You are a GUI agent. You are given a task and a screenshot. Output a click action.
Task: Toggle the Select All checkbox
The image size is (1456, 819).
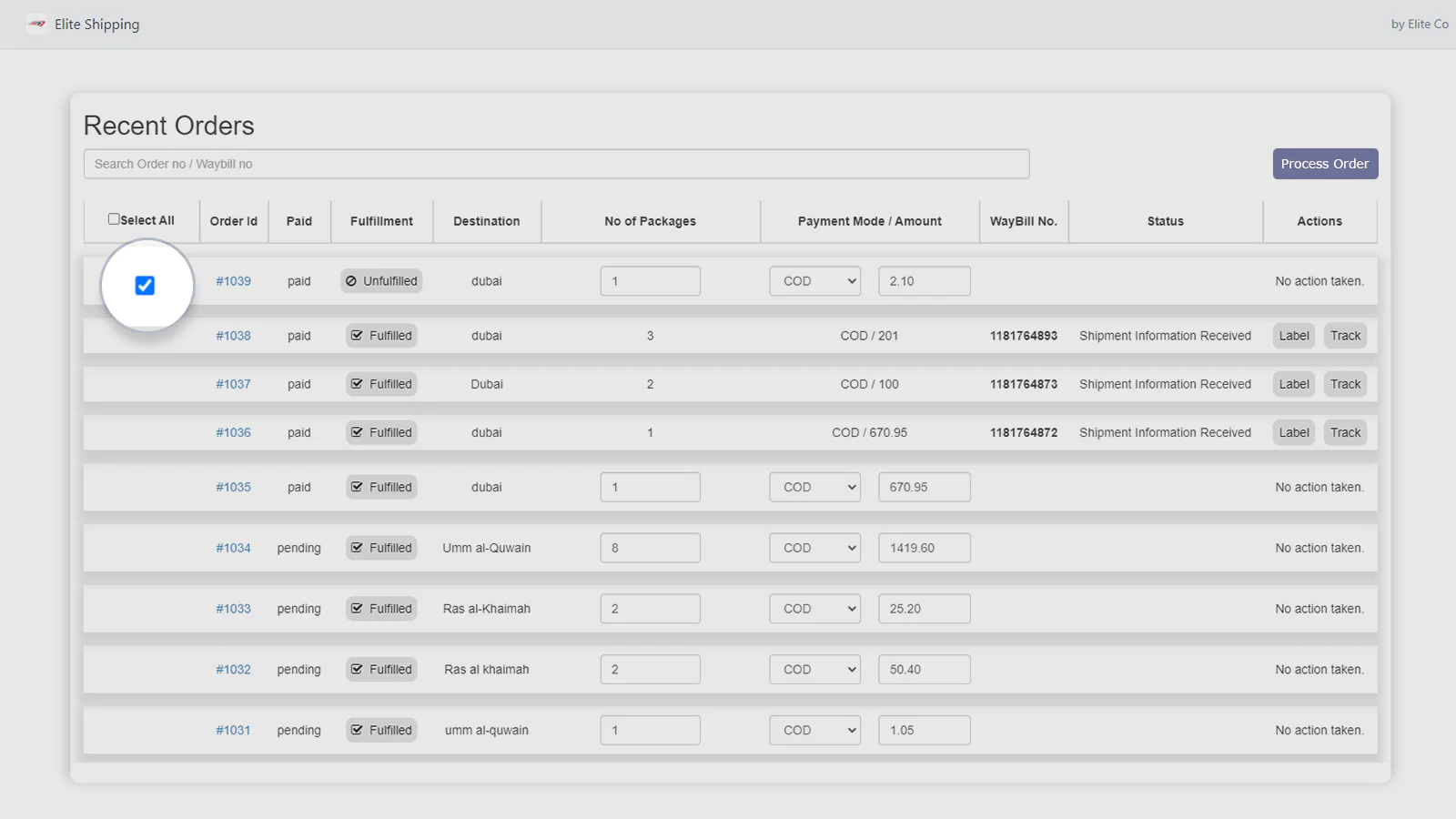[114, 219]
